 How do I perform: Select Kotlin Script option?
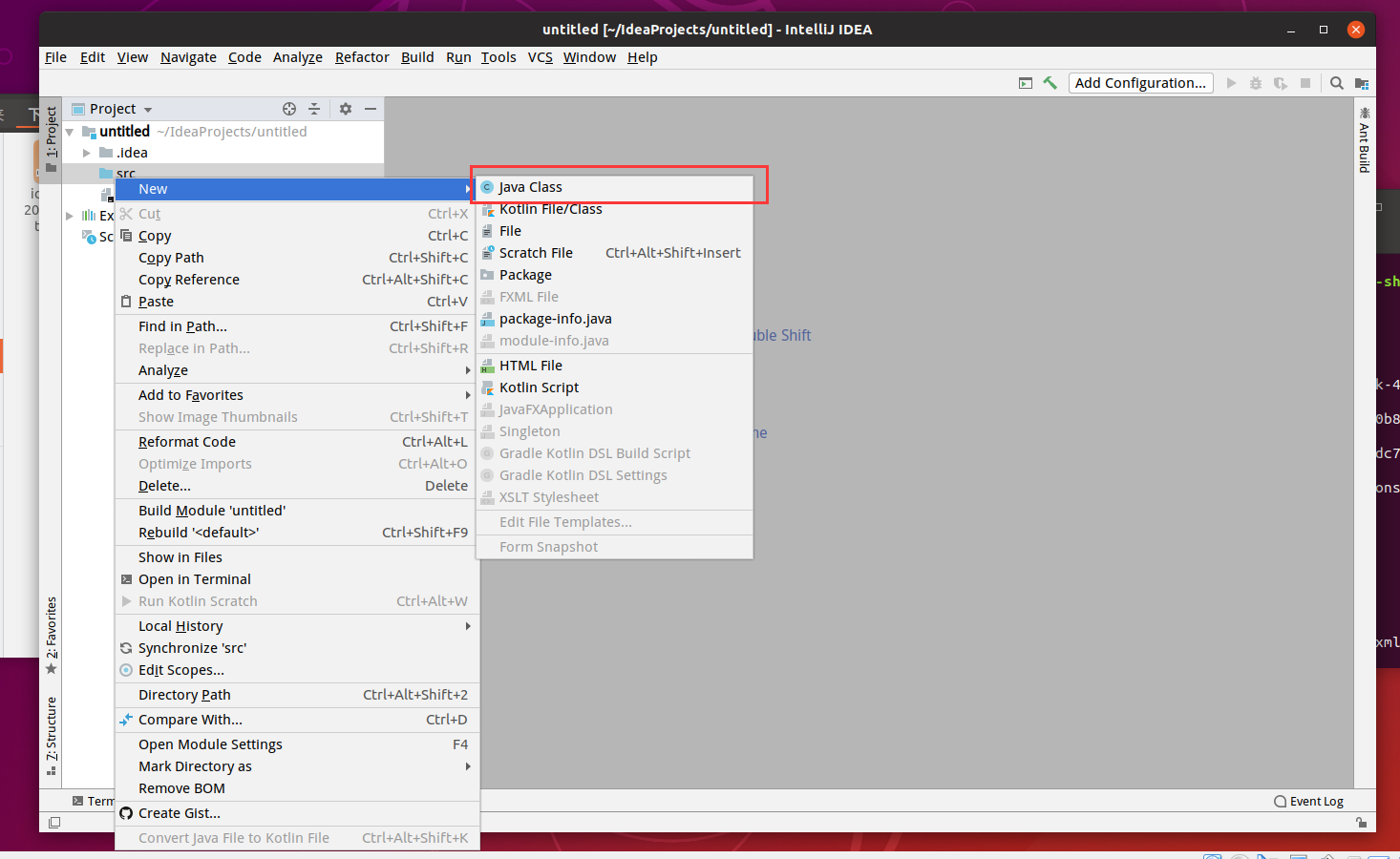[x=614, y=388]
